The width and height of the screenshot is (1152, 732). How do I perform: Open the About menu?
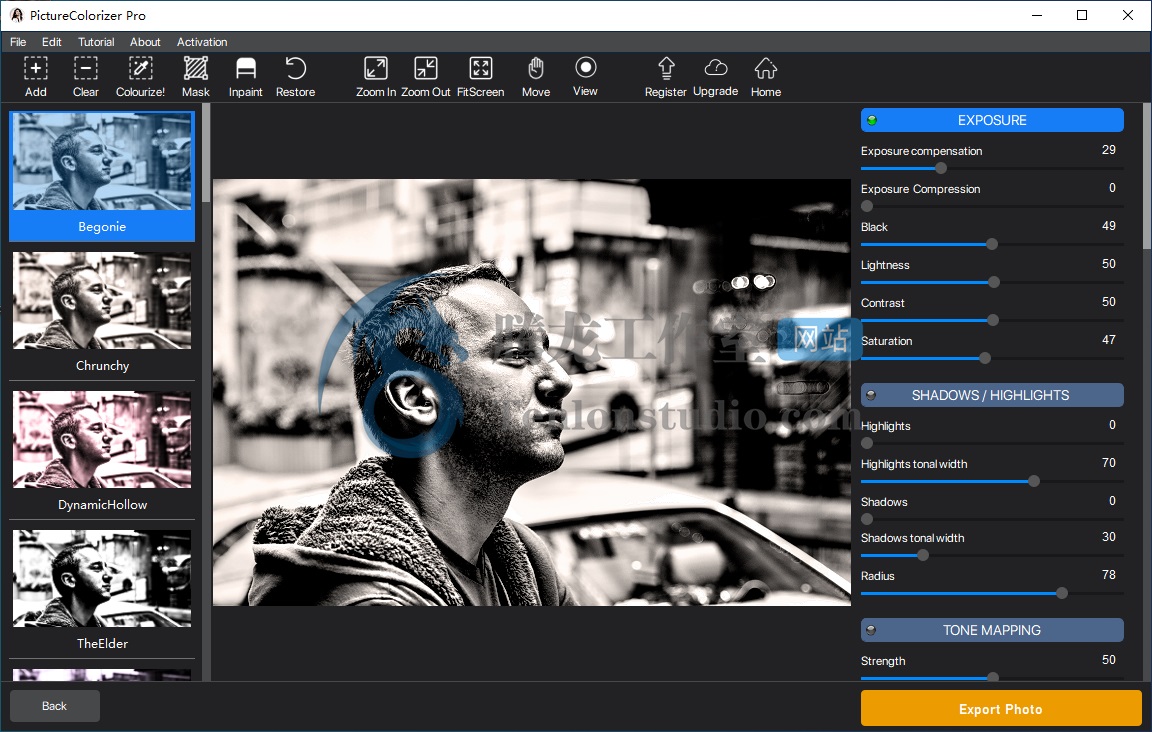tap(145, 42)
